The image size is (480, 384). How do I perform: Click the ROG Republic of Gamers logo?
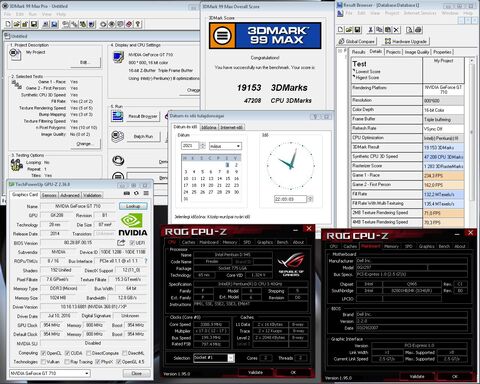[291, 265]
